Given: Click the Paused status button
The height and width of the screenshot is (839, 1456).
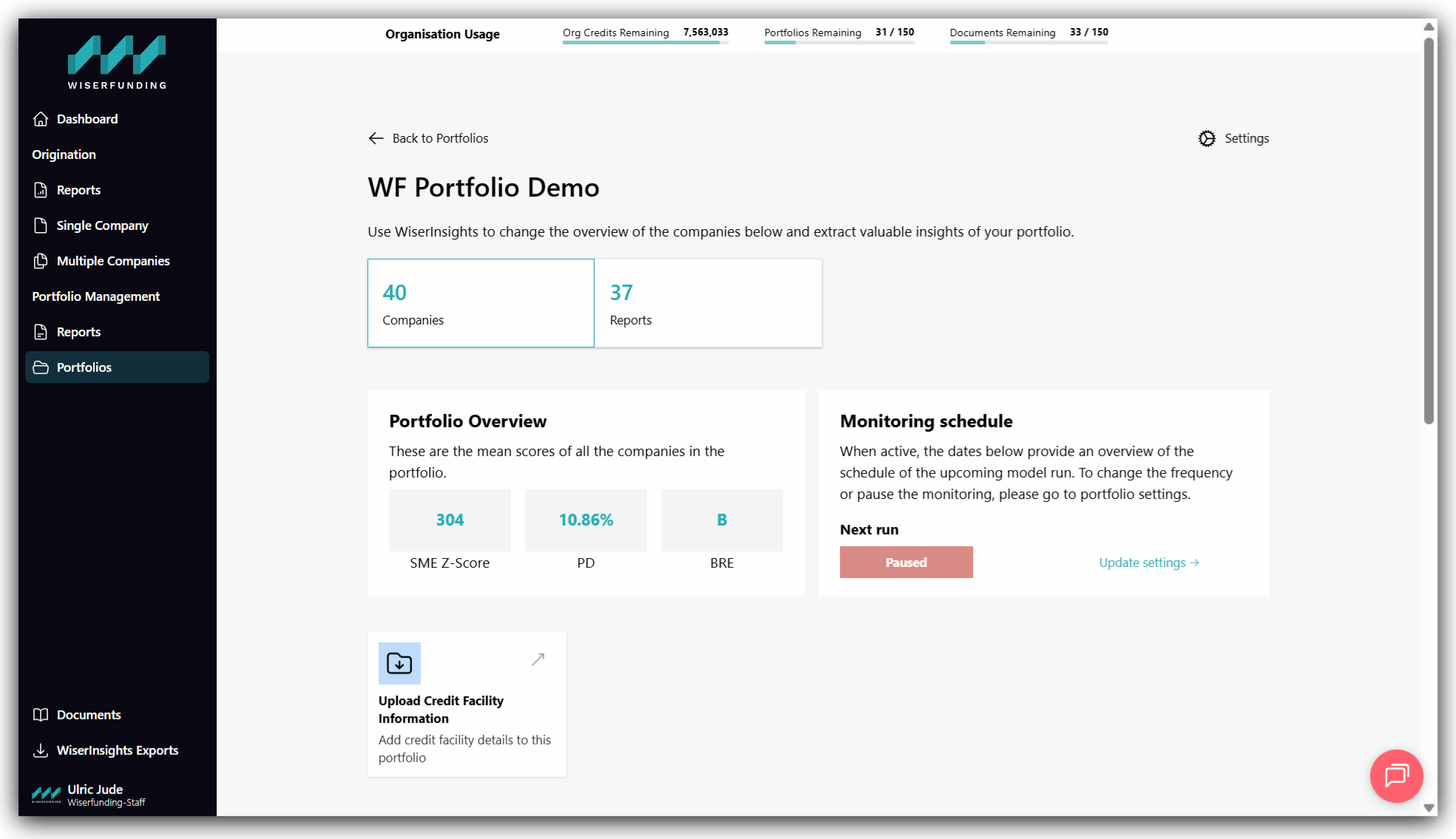Looking at the screenshot, I should coord(906,563).
